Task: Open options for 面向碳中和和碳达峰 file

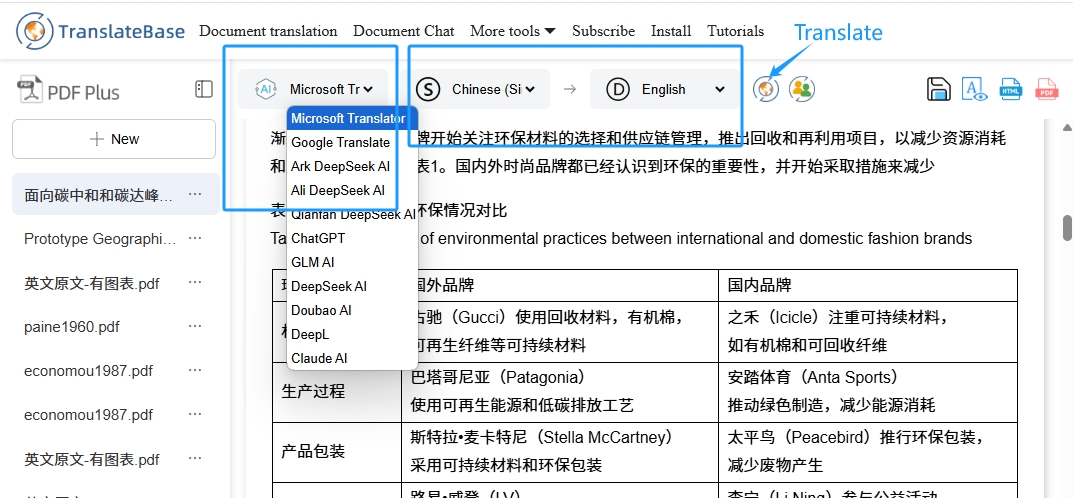Action: pos(195,194)
